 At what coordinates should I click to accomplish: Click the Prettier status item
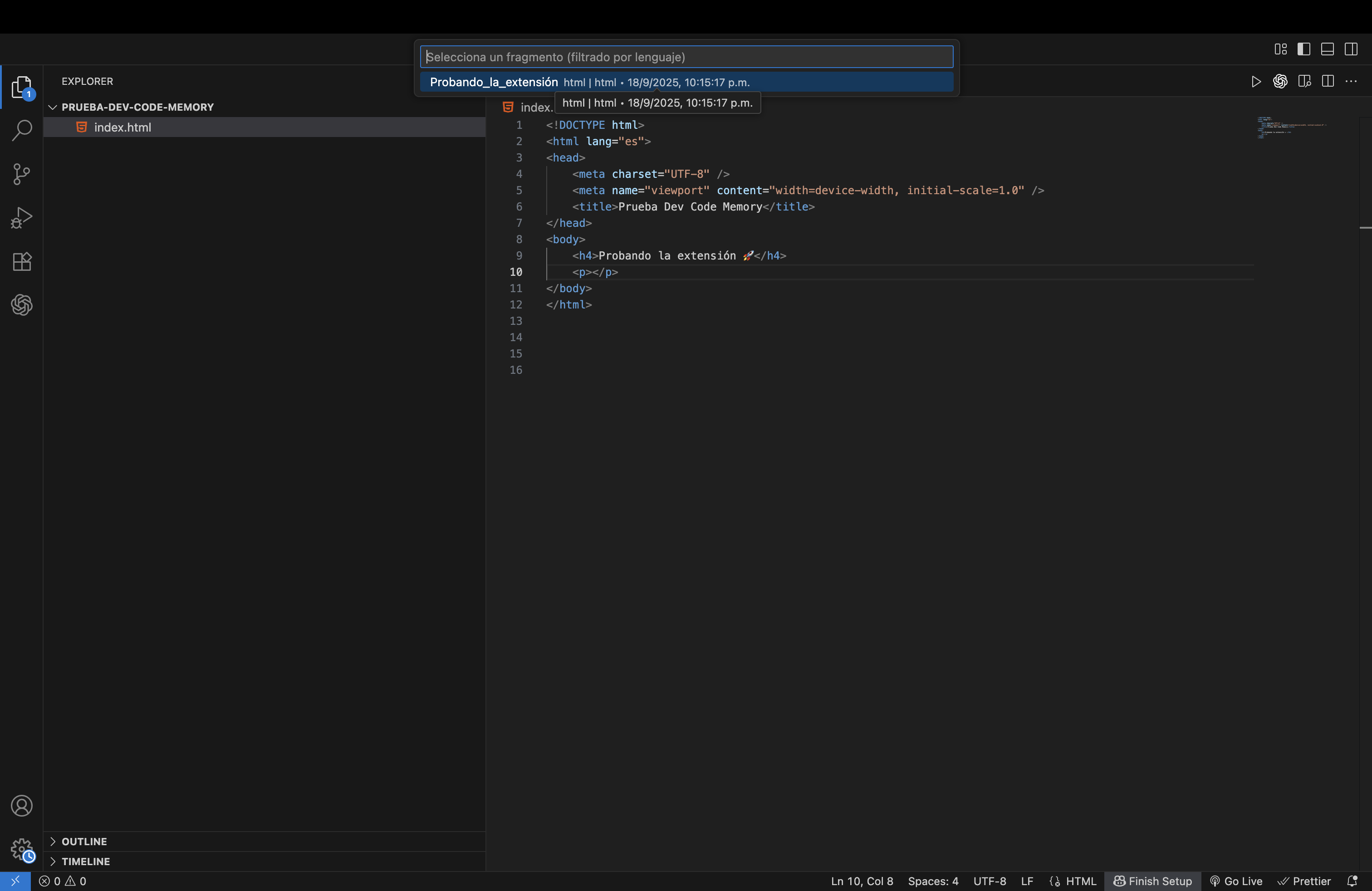pyautogui.click(x=1304, y=881)
